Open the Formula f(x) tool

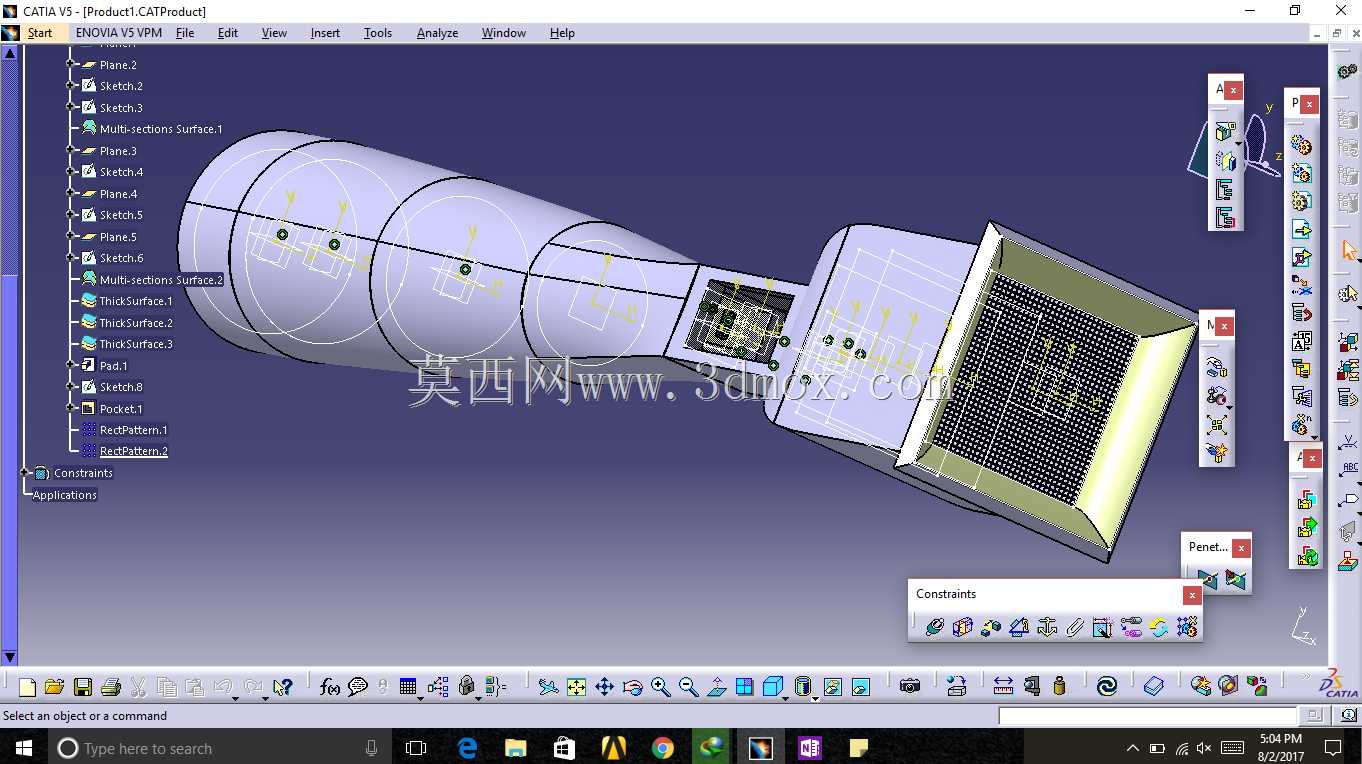329,687
